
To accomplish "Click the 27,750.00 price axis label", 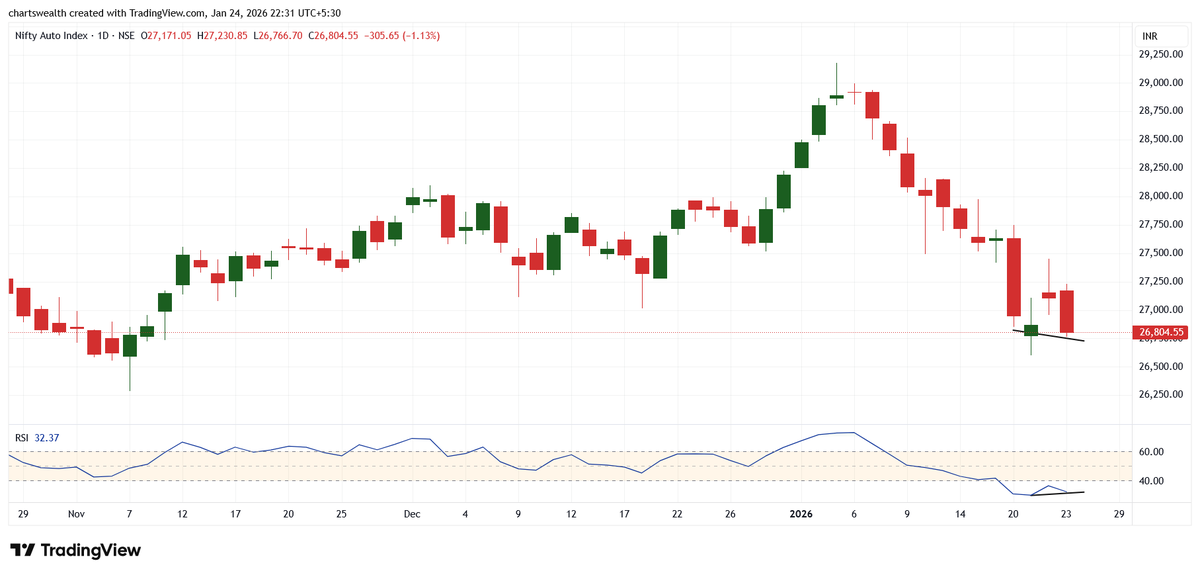I will coord(1161,225).
